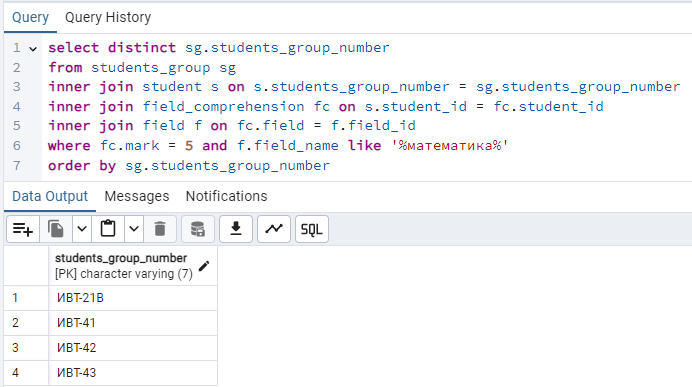Select the cell containing ИВТ-21В
The width and height of the screenshot is (692, 387).
tap(133, 298)
